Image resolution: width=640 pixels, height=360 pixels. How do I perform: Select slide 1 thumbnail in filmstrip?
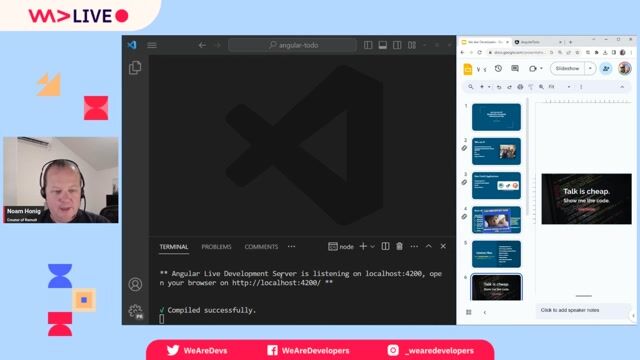(496, 117)
